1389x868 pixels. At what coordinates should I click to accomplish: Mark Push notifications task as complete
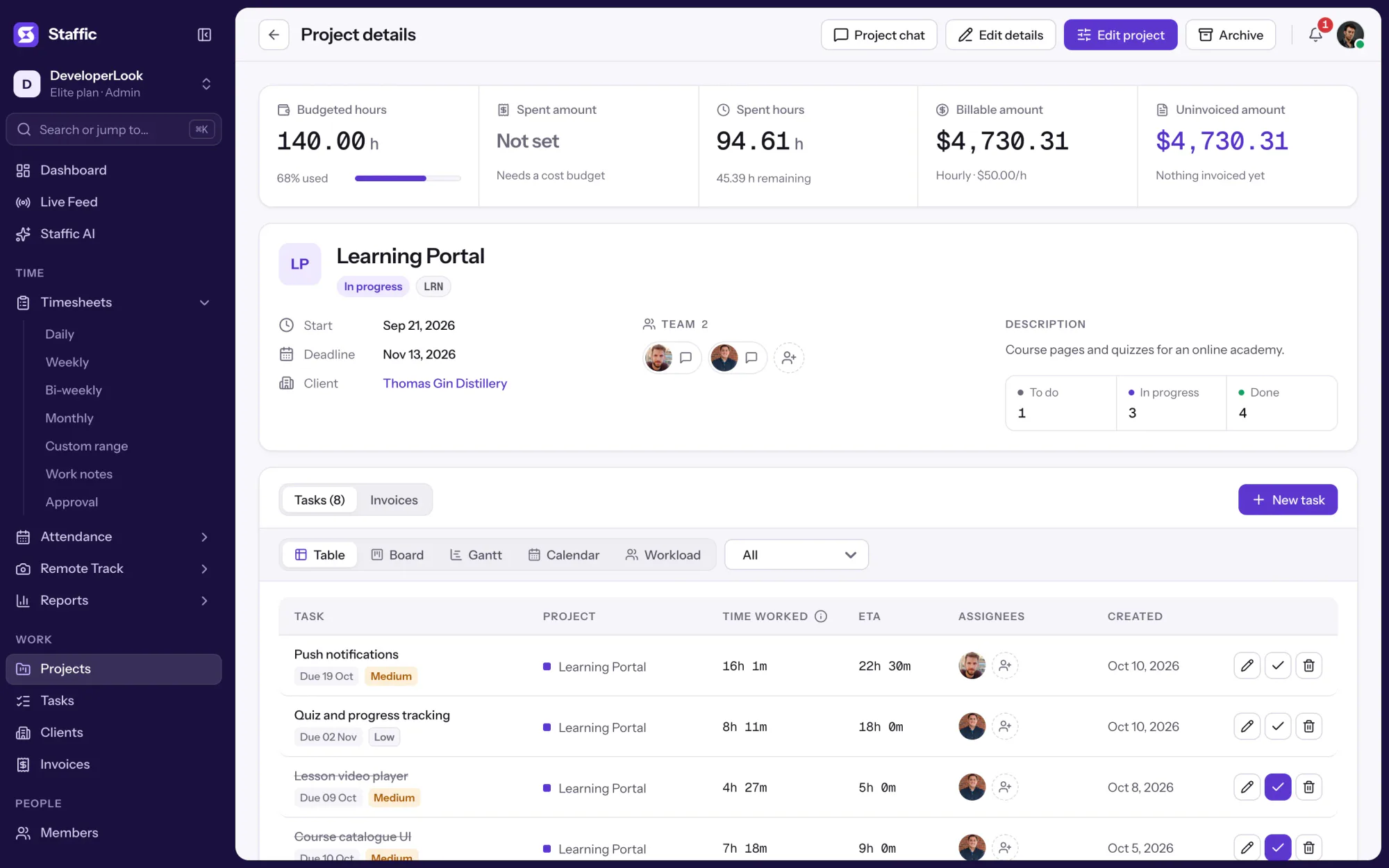coord(1278,665)
